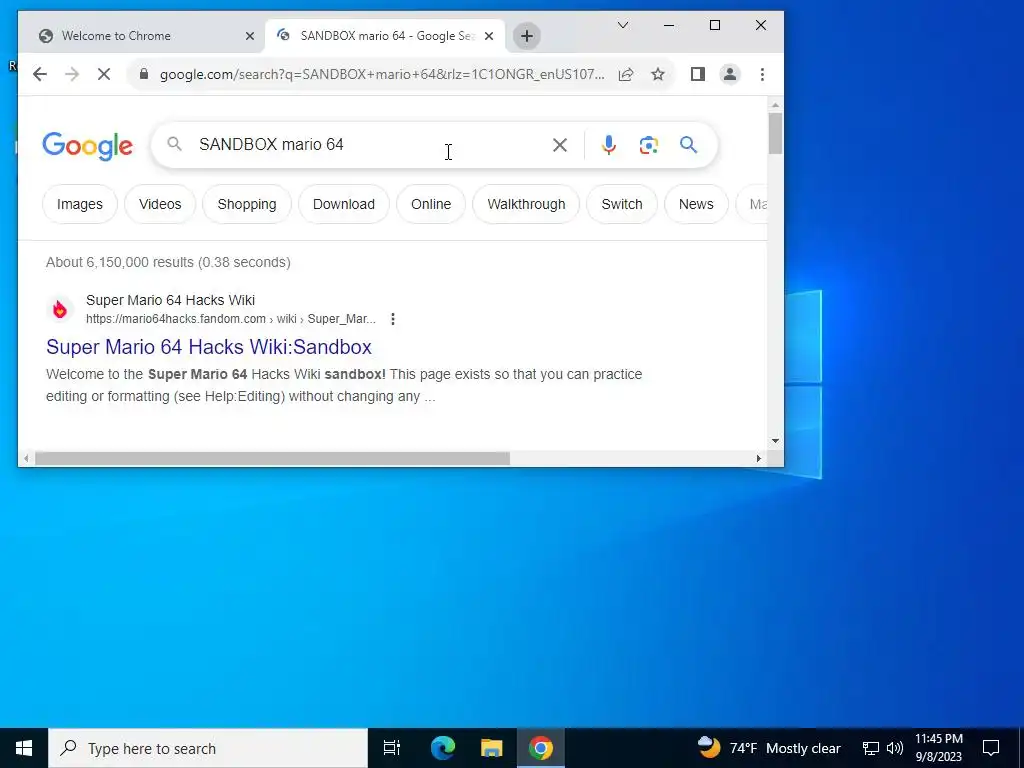The height and width of the screenshot is (768, 1024).
Task: Click the horizontal scroll right arrow
Action: [758, 458]
